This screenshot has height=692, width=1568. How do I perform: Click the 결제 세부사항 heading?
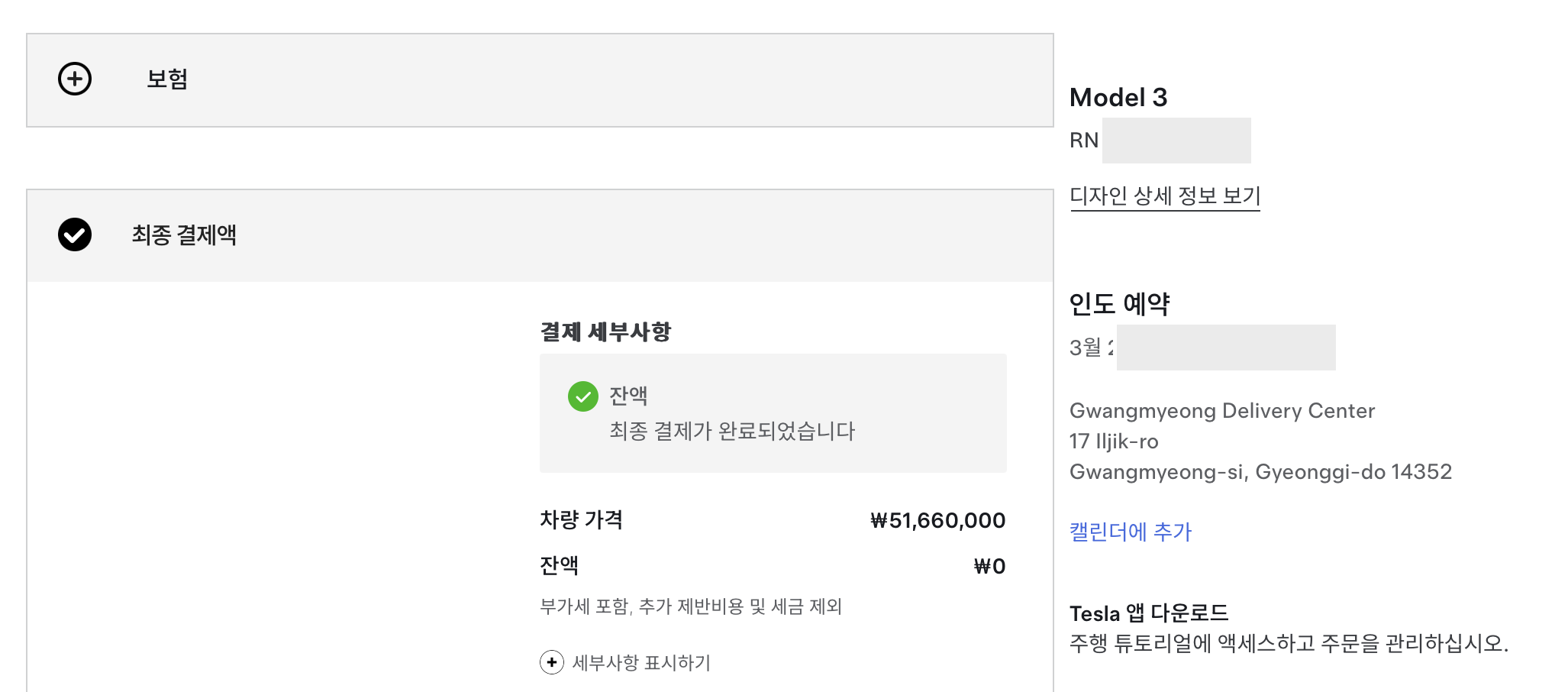[605, 331]
